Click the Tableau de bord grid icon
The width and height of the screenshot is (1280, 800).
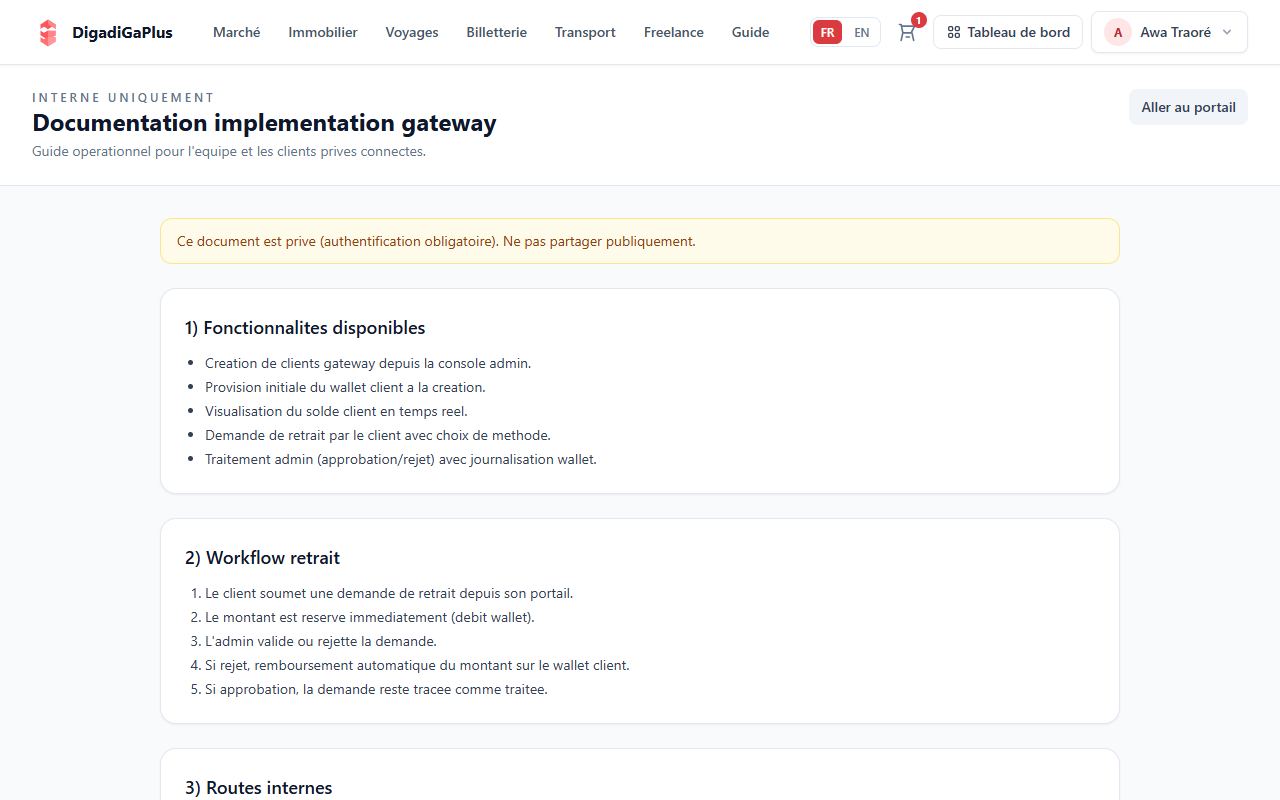[x=954, y=32]
